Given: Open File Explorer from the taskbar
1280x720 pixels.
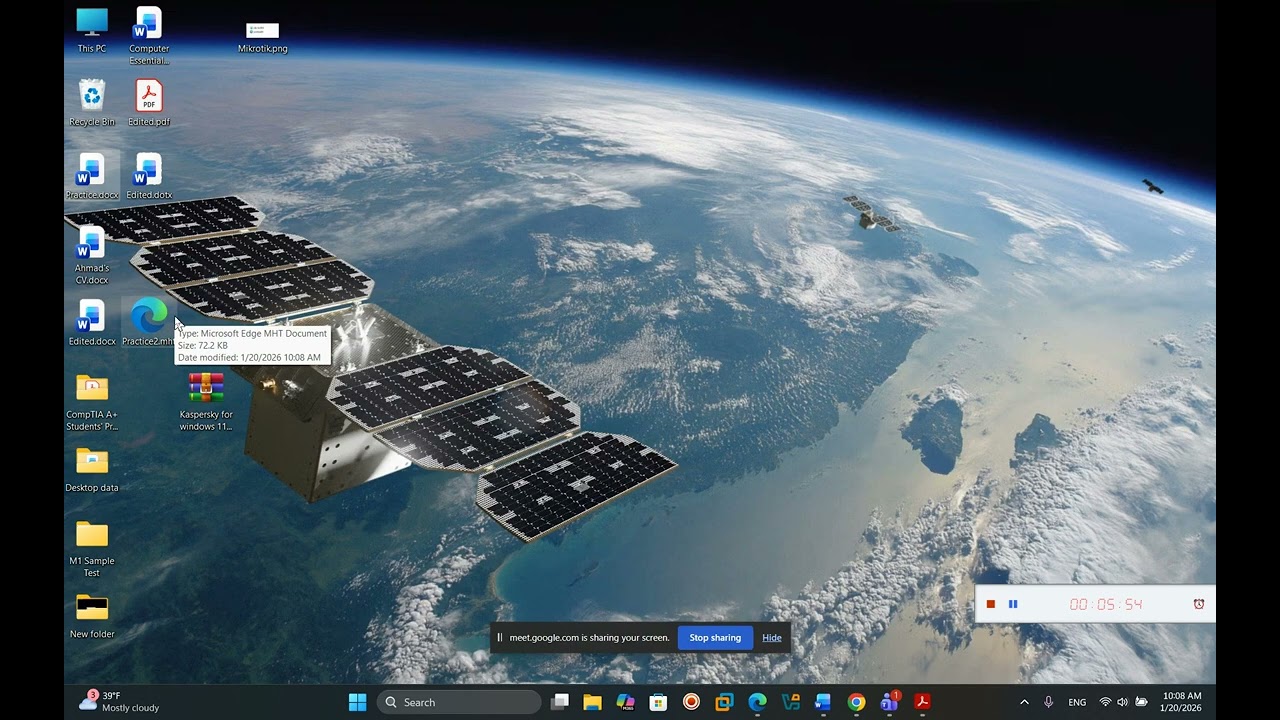Looking at the screenshot, I should (x=592, y=702).
